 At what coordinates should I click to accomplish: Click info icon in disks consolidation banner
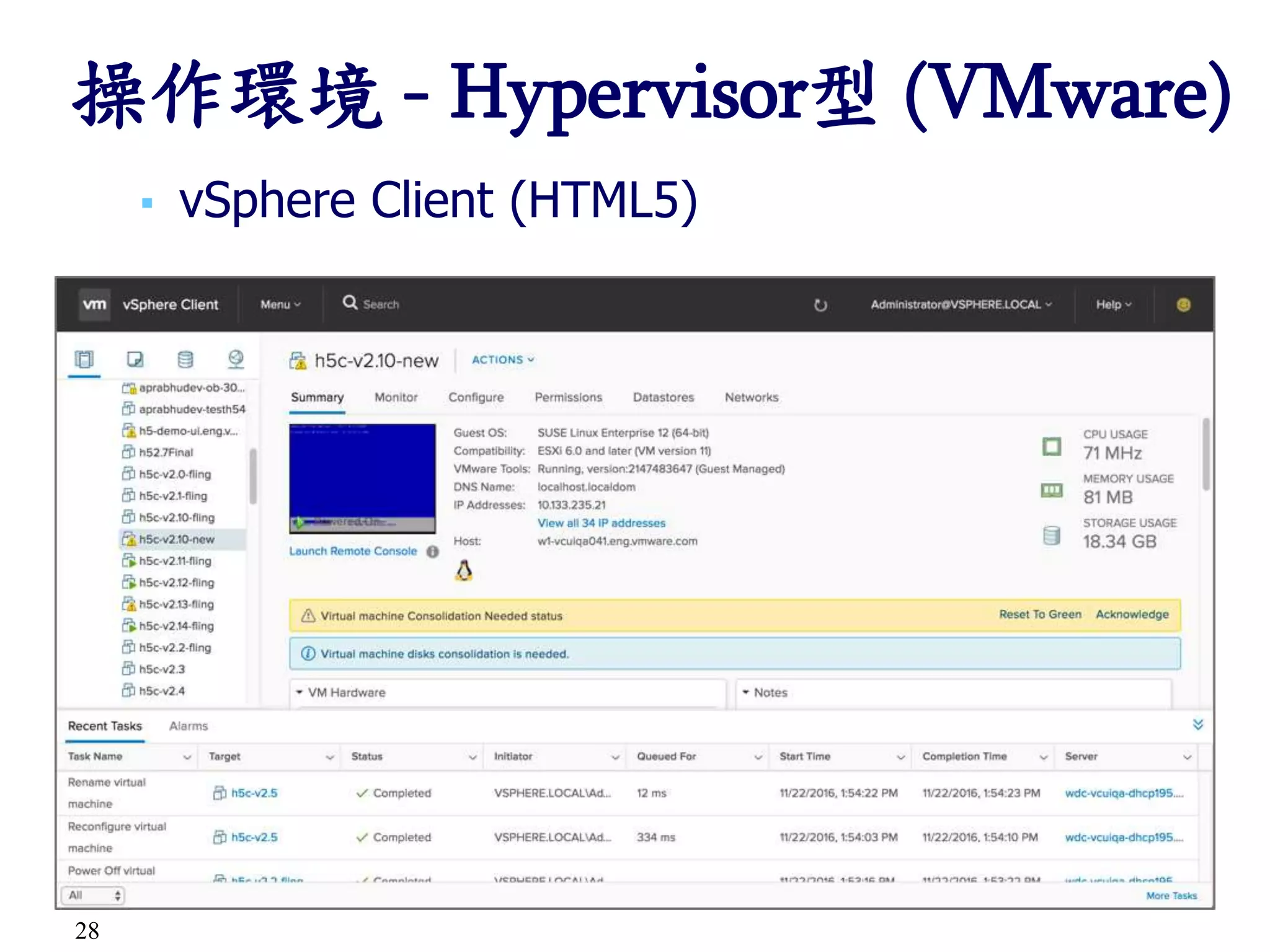pyautogui.click(x=308, y=654)
